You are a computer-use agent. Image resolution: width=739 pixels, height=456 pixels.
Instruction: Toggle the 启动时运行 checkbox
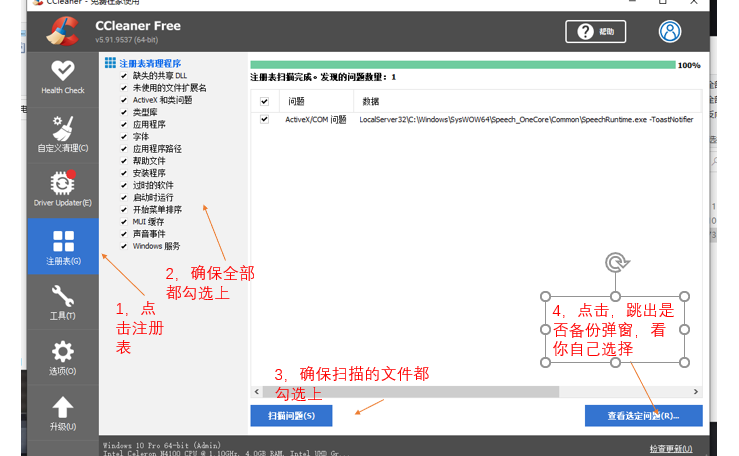coord(124,197)
